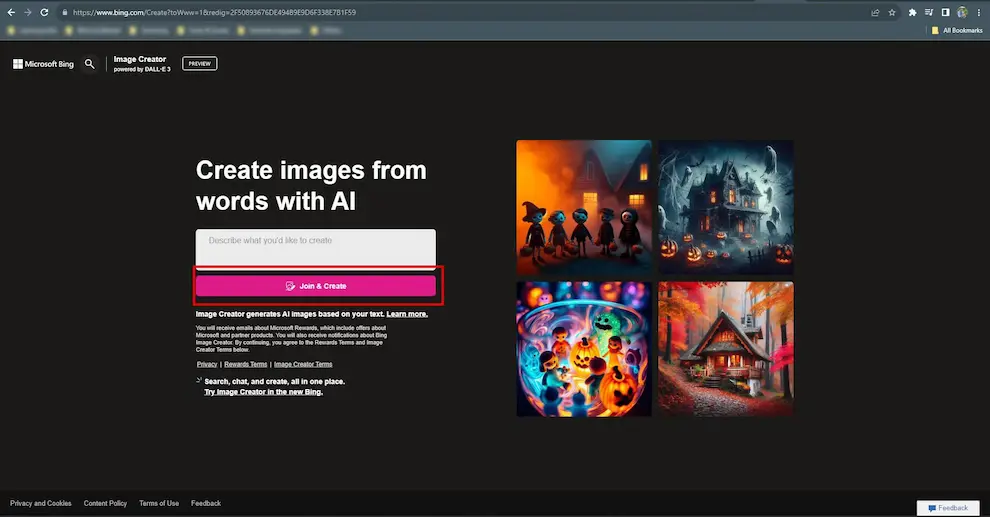The image size is (990, 517).
Task: Select the haunted house sample image
Action: point(726,207)
